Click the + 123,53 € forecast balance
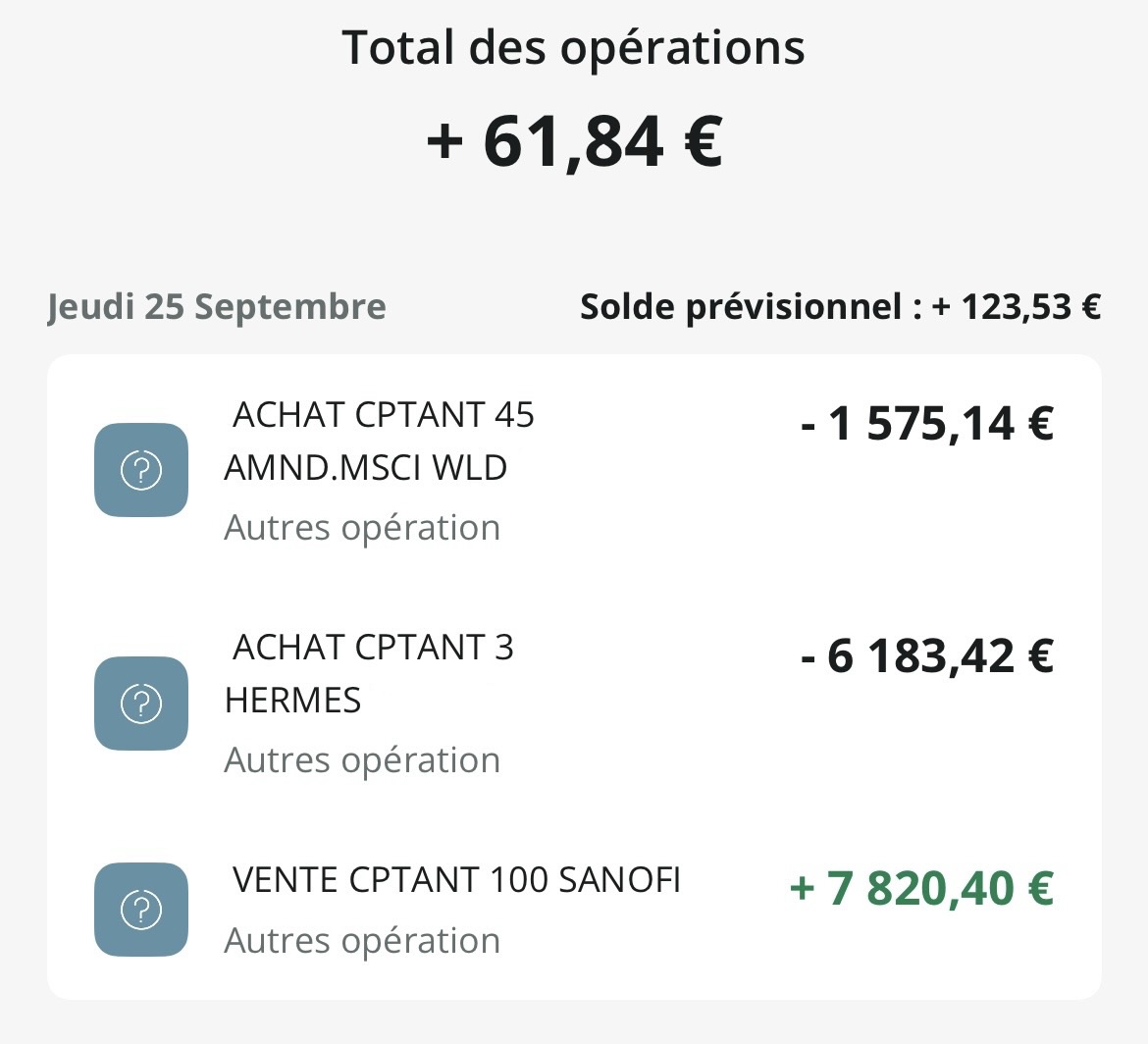1148x1044 pixels. click(1017, 307)
